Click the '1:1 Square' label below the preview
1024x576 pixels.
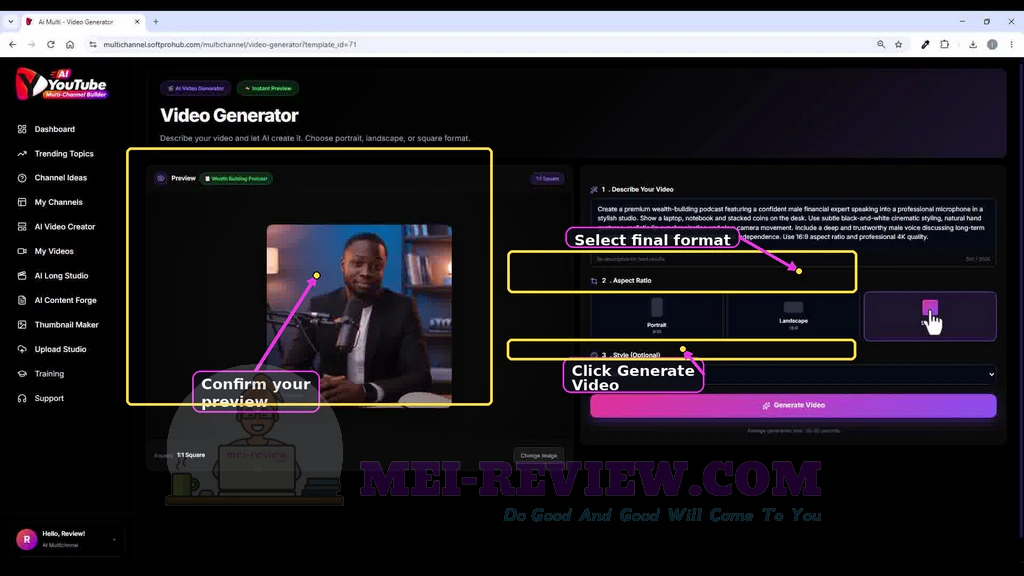(x=191, y=455)
